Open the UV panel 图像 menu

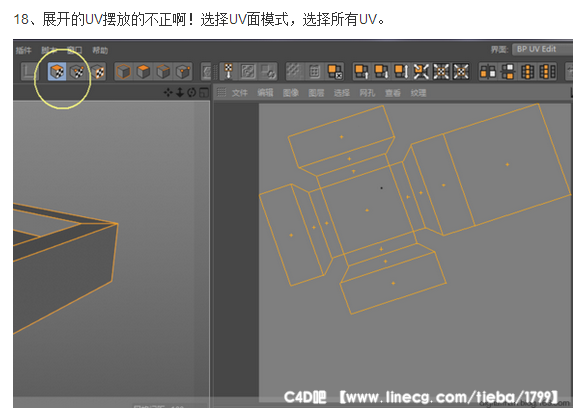(x=291, y=93)
